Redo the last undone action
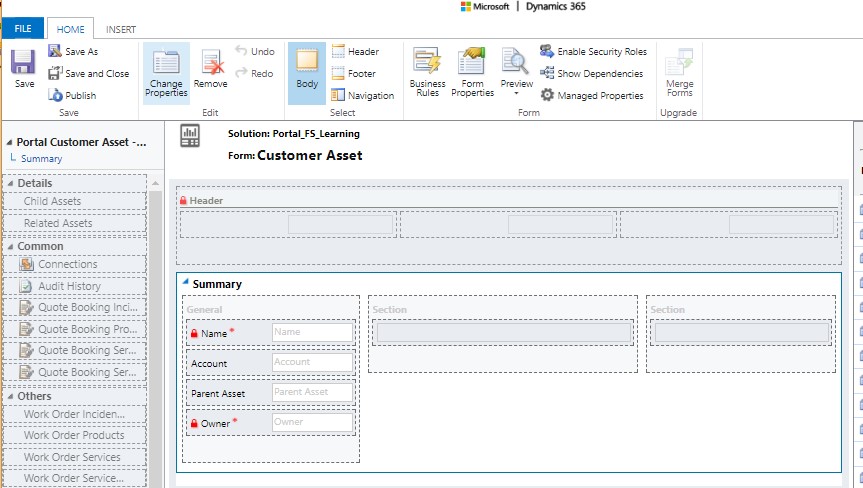This screenshot has width=863, height=488. click(254, 73)
